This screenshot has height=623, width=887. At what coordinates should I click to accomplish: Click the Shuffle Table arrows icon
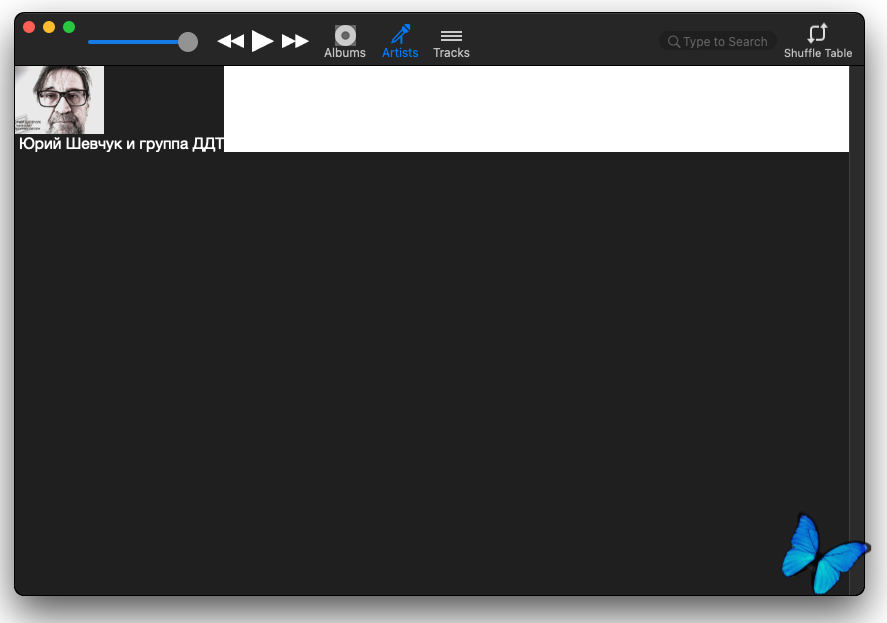pyautogui.click(x=817, y=33)
